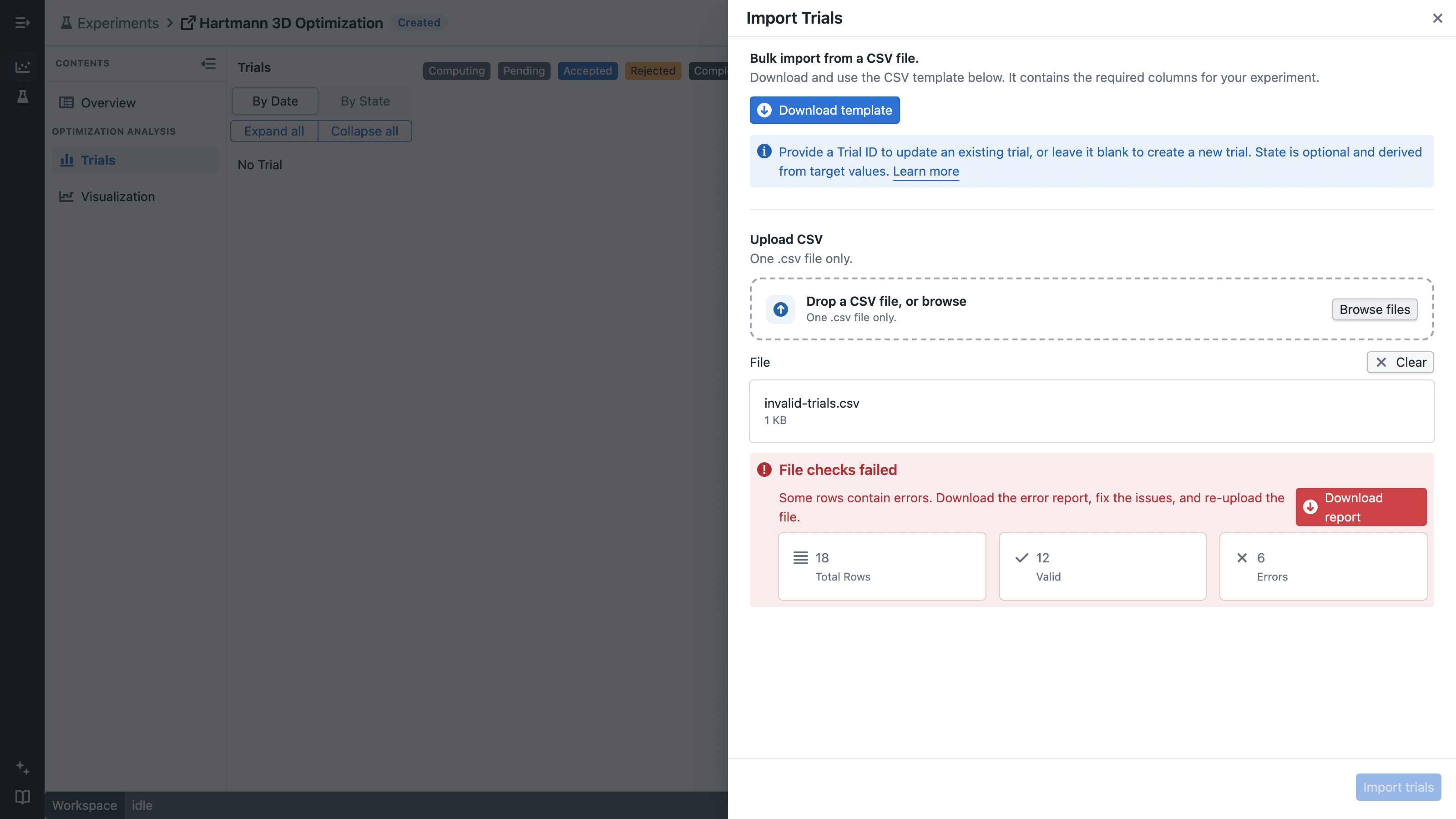Click the 18 Total Rows card
Image resolution: width=1456 pixels, height=819 pixels.
pos(882,566)
